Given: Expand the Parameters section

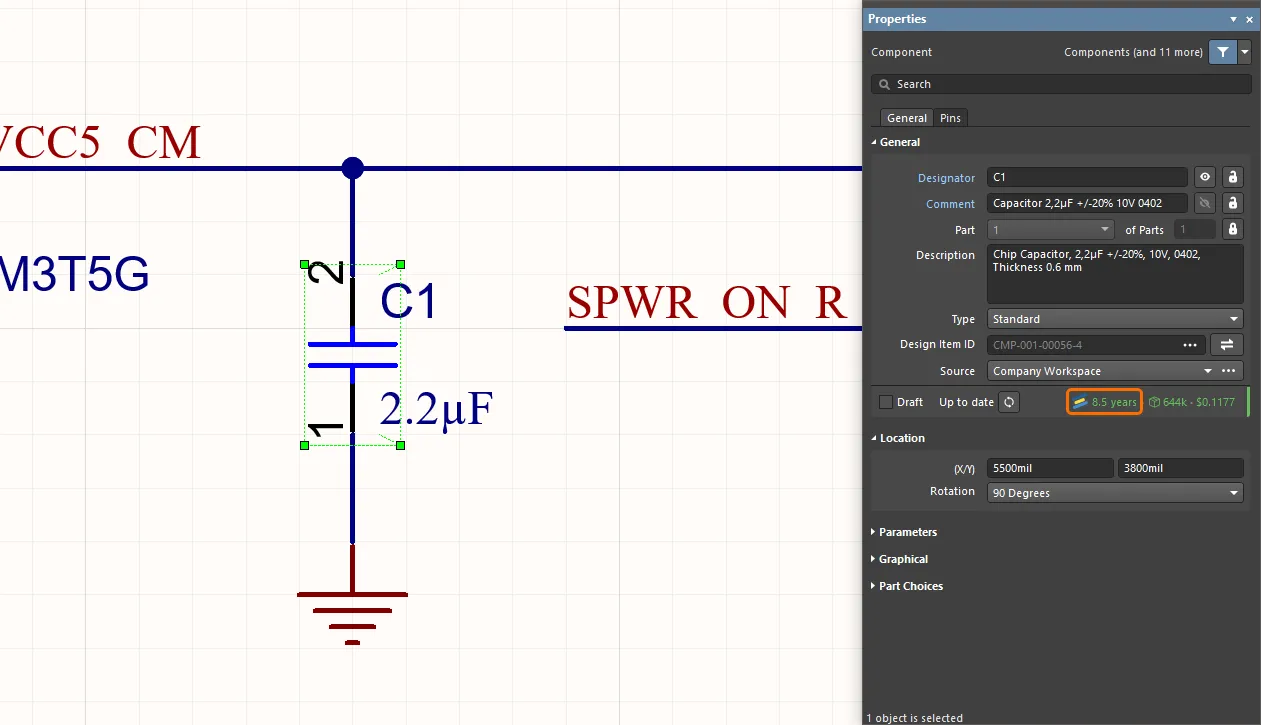Looking at the screenshot, I should click(907, 532).
